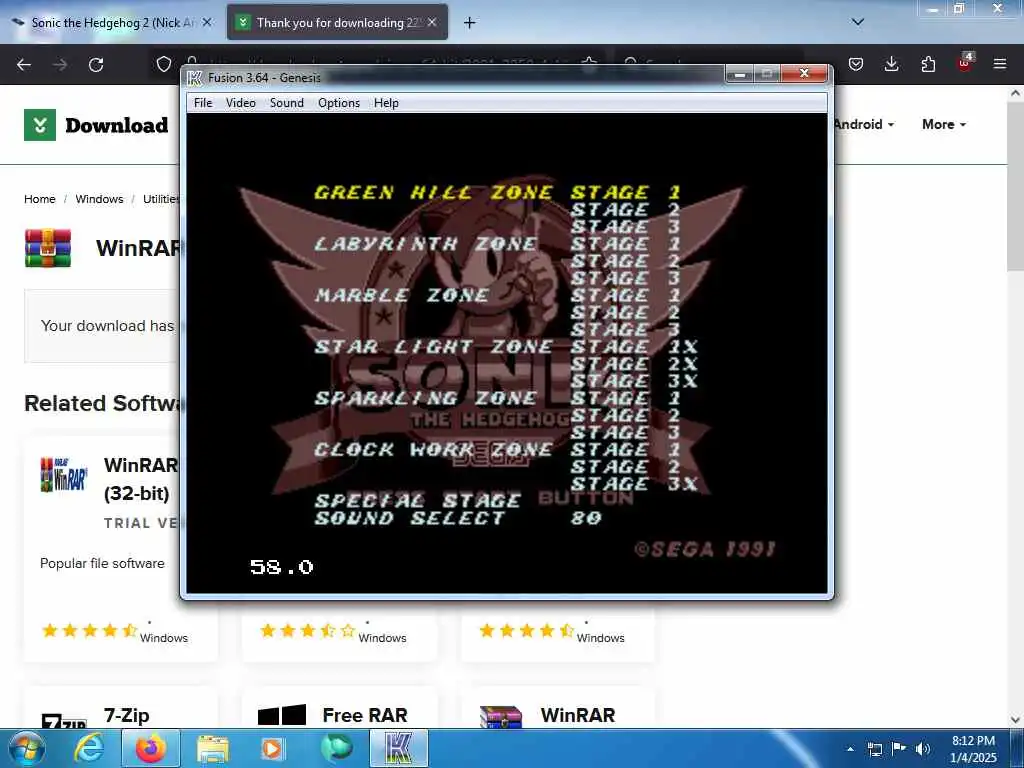This screenshot has width=1024, height=768.
Task: Open the WinRAR (32-bit) related software card
Action: tap(140, 479)
